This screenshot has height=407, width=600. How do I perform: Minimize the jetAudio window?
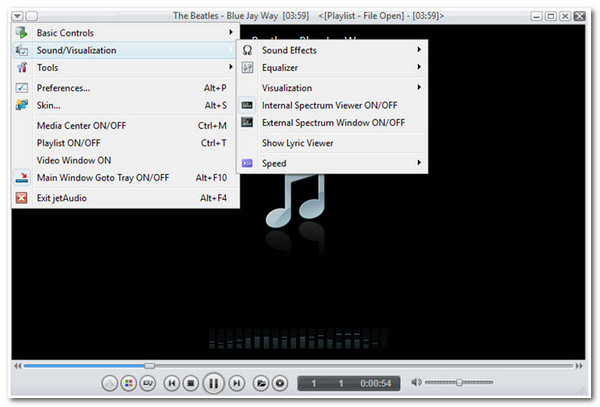coord(536,16)
